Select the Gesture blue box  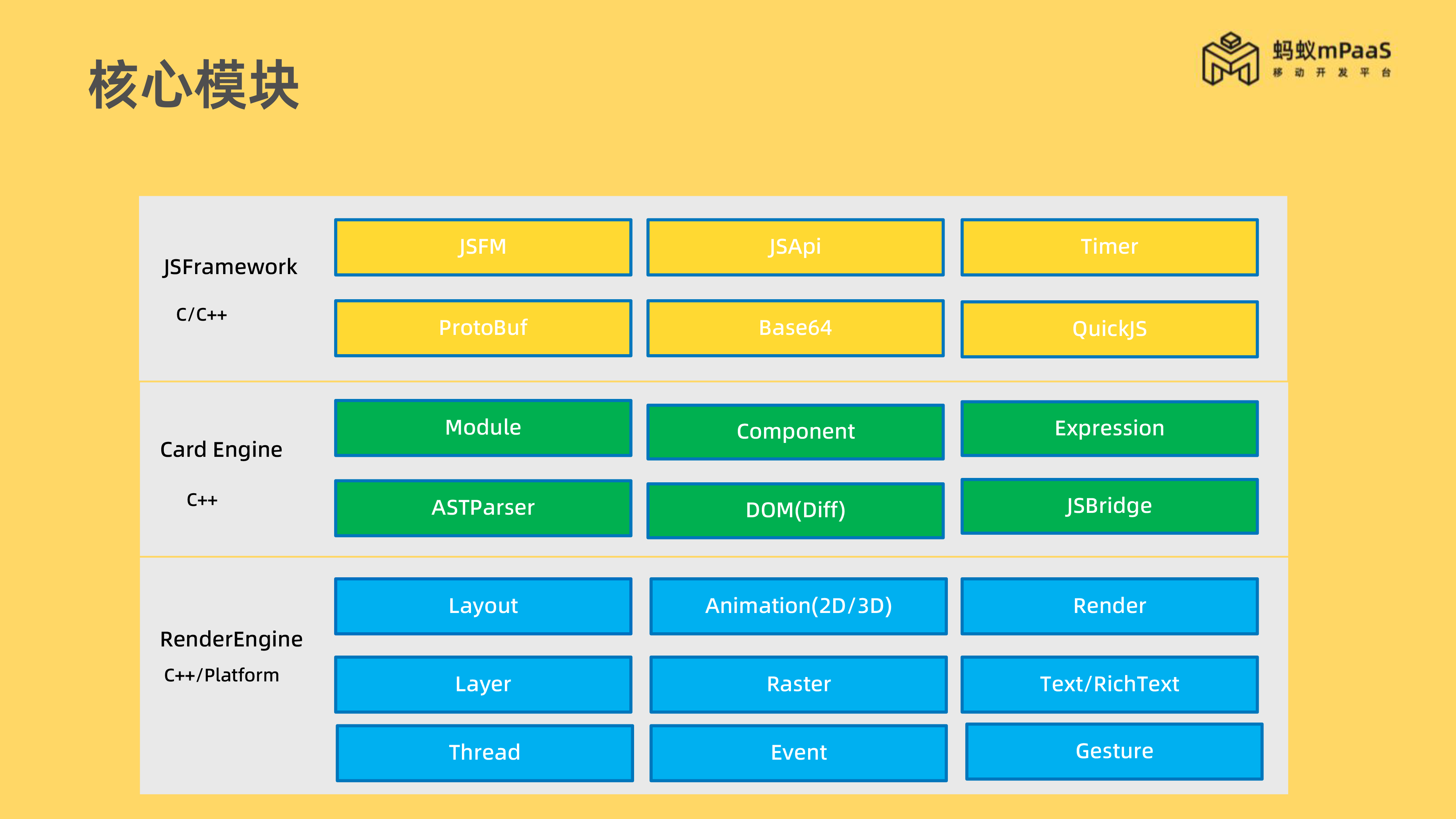click(x=1113, y=751)
